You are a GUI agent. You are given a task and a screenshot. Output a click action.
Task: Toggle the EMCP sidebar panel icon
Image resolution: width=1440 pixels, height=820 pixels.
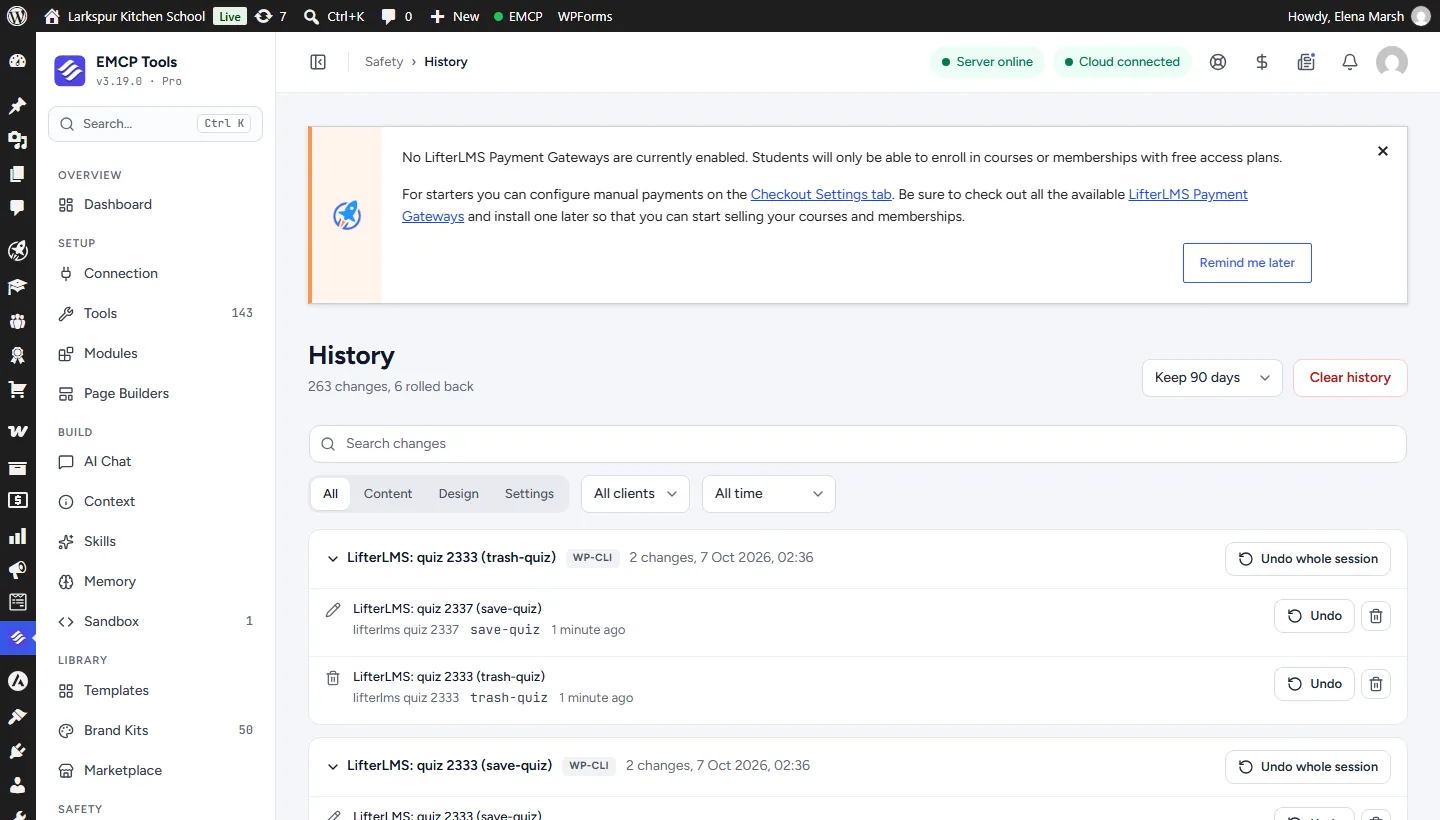318,62
